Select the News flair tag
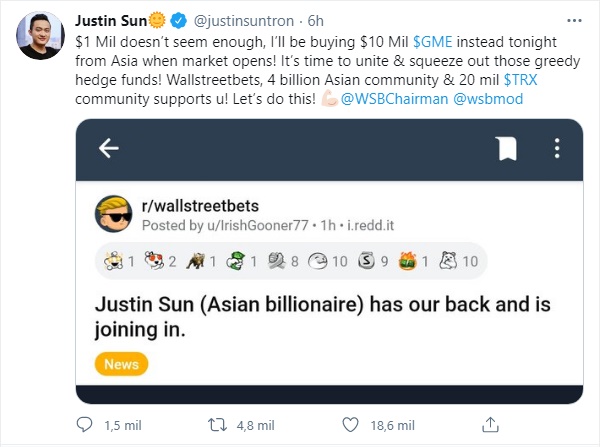Image resolution: width=601 pixels, height=447 pixels. 121,364
